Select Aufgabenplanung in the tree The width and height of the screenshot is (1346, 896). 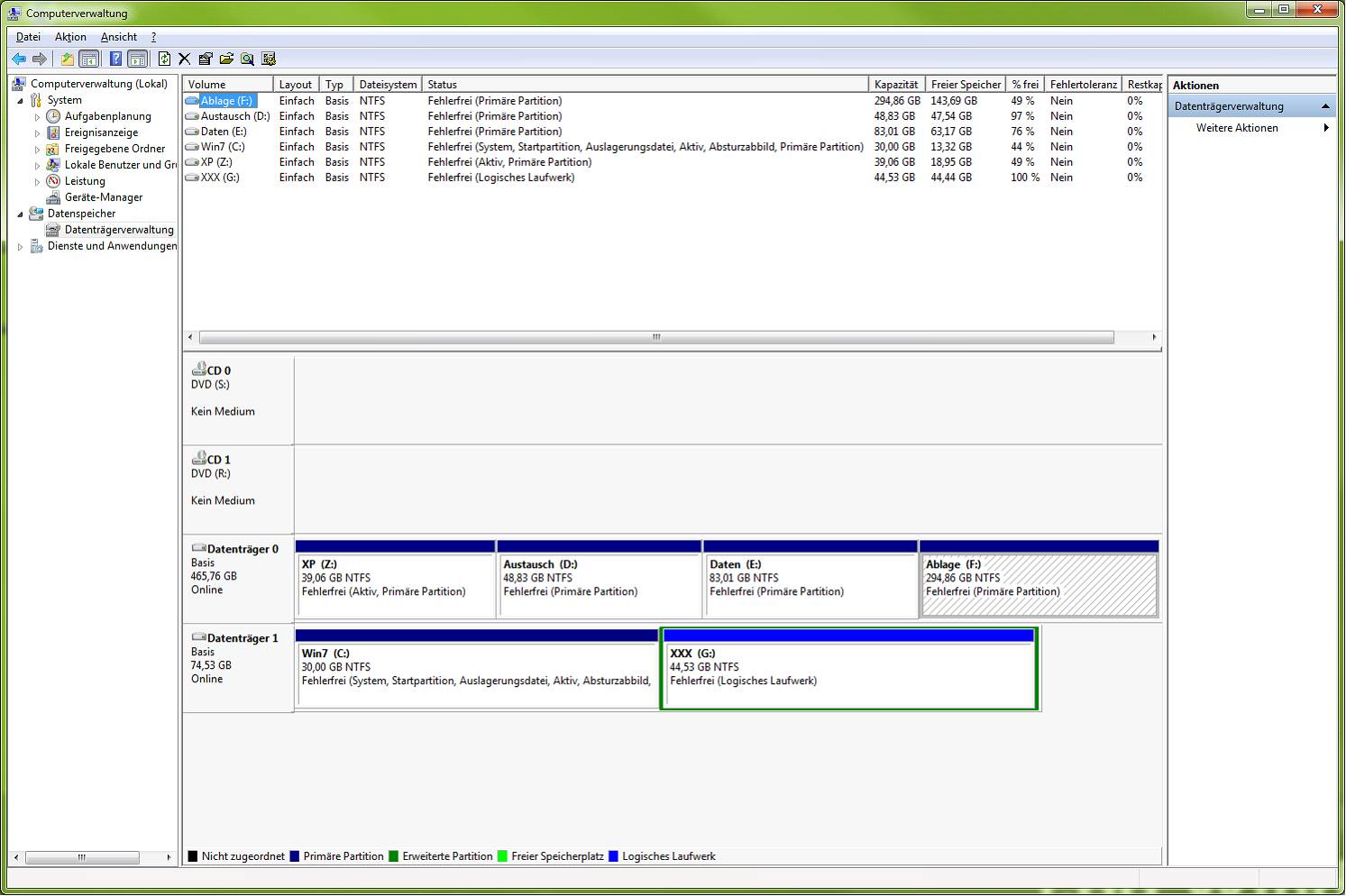108,116
